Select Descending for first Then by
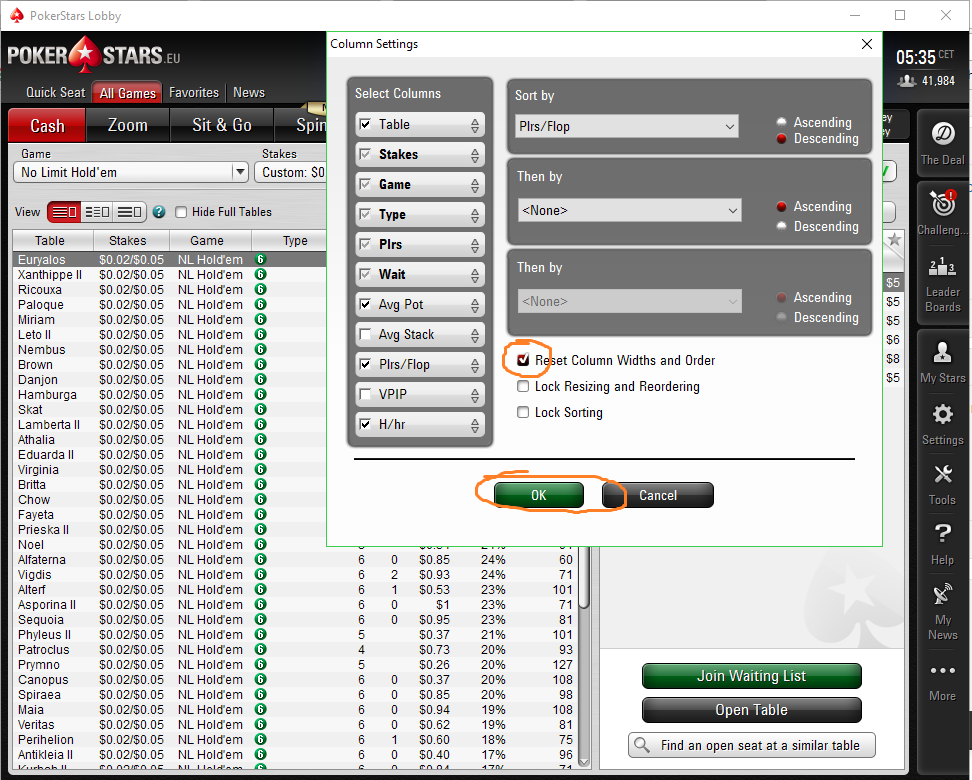The image size is (972, 780). [x=781, y=226]
